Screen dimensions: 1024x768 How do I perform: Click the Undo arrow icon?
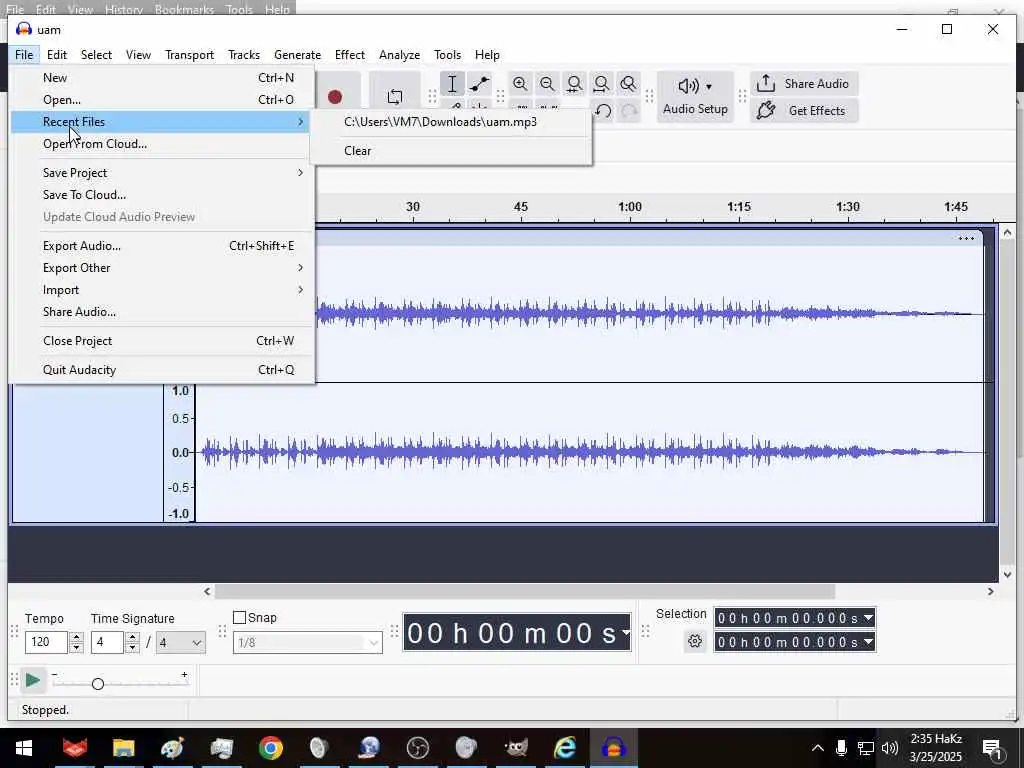point(603,111)
